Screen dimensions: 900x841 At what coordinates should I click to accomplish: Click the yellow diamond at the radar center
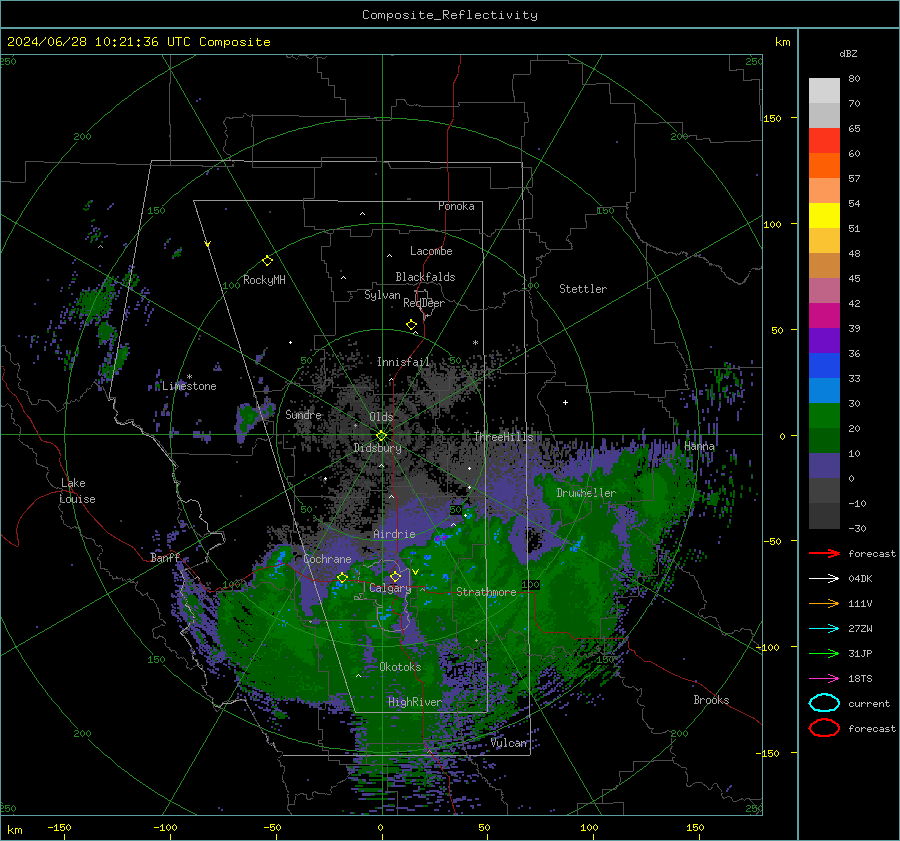click(x=381, y=436)
